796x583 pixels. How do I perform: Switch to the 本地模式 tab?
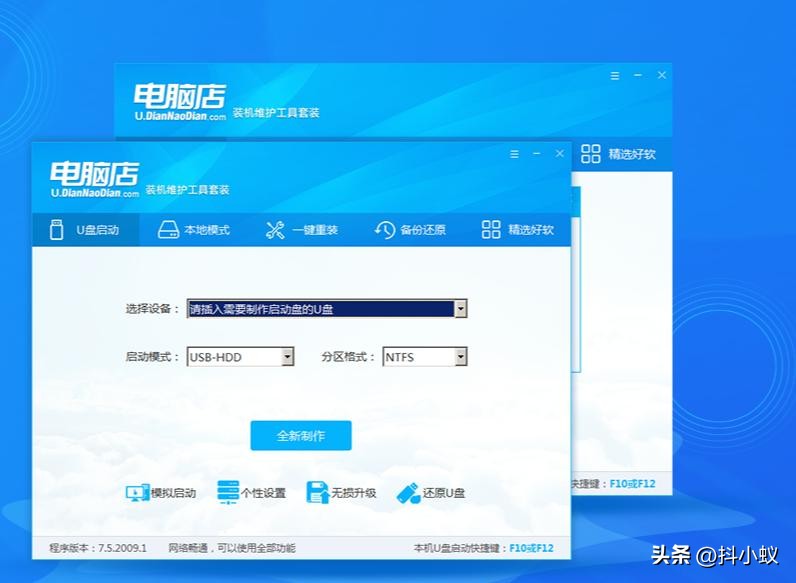[193, 230]
